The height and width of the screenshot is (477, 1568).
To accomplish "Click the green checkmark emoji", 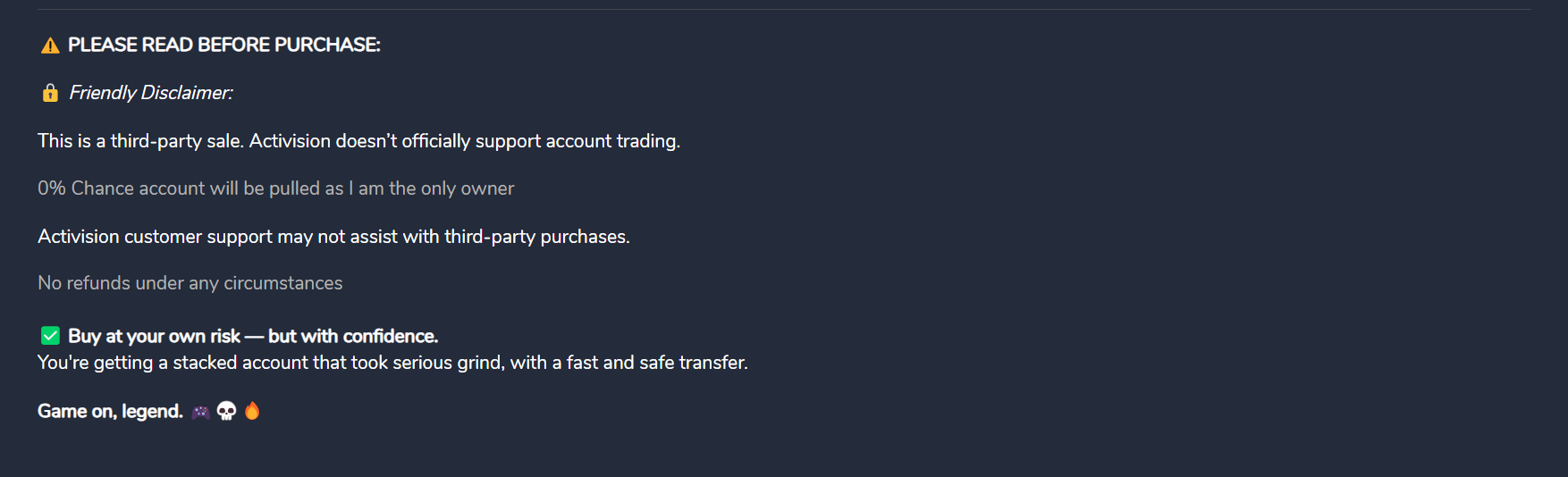I will (50, 336).
